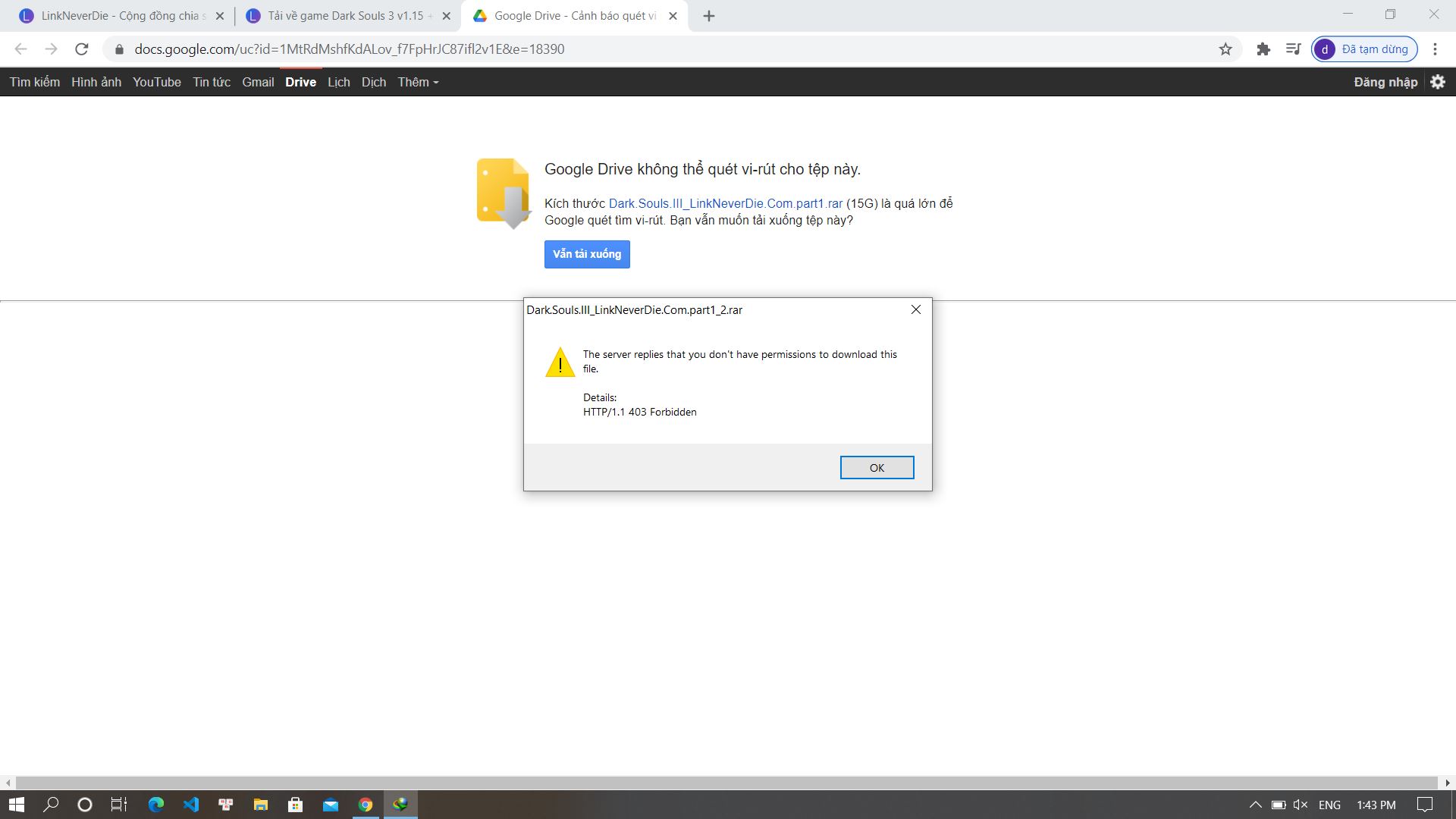Show hidden system tray icons
Image resolution: width=1456 pixels, height=819 pixels.
pyautogui.click(x=1255, y=805)
